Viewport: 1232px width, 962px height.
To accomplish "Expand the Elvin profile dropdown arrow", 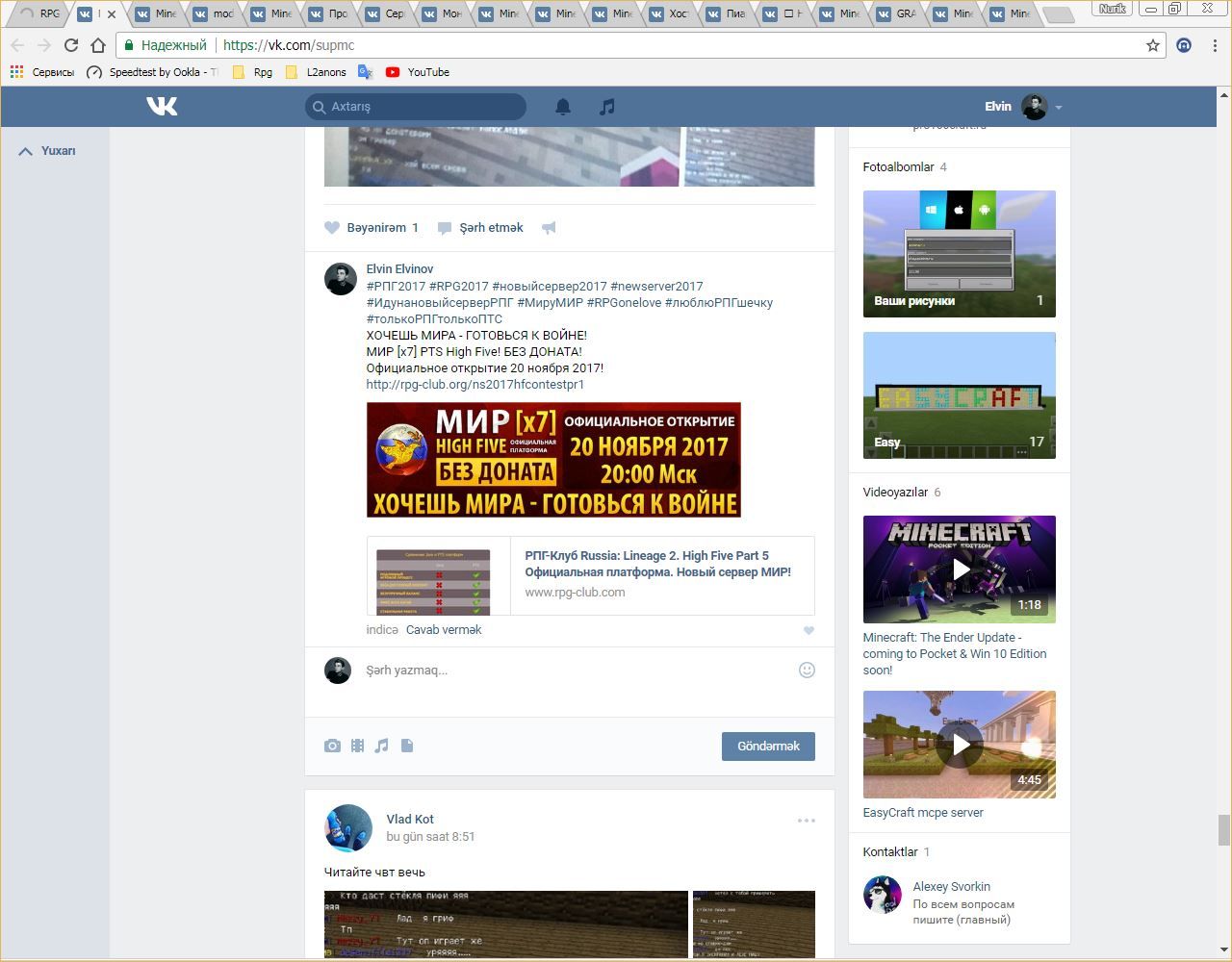I will click(x=1059, y=108).
